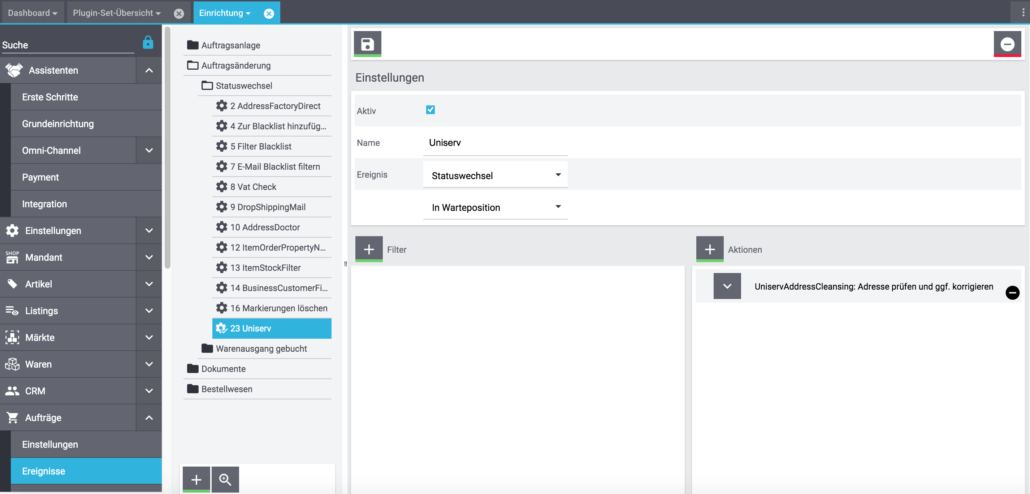1030x494 pixels.
Task: Click the lock icon beside search
Action: 148,43
